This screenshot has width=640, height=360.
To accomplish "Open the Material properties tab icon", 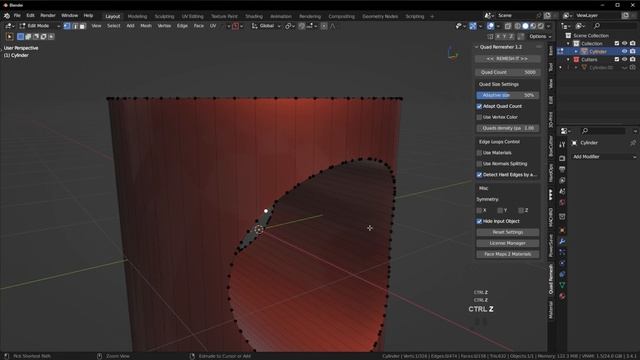I will pos(562,296).
